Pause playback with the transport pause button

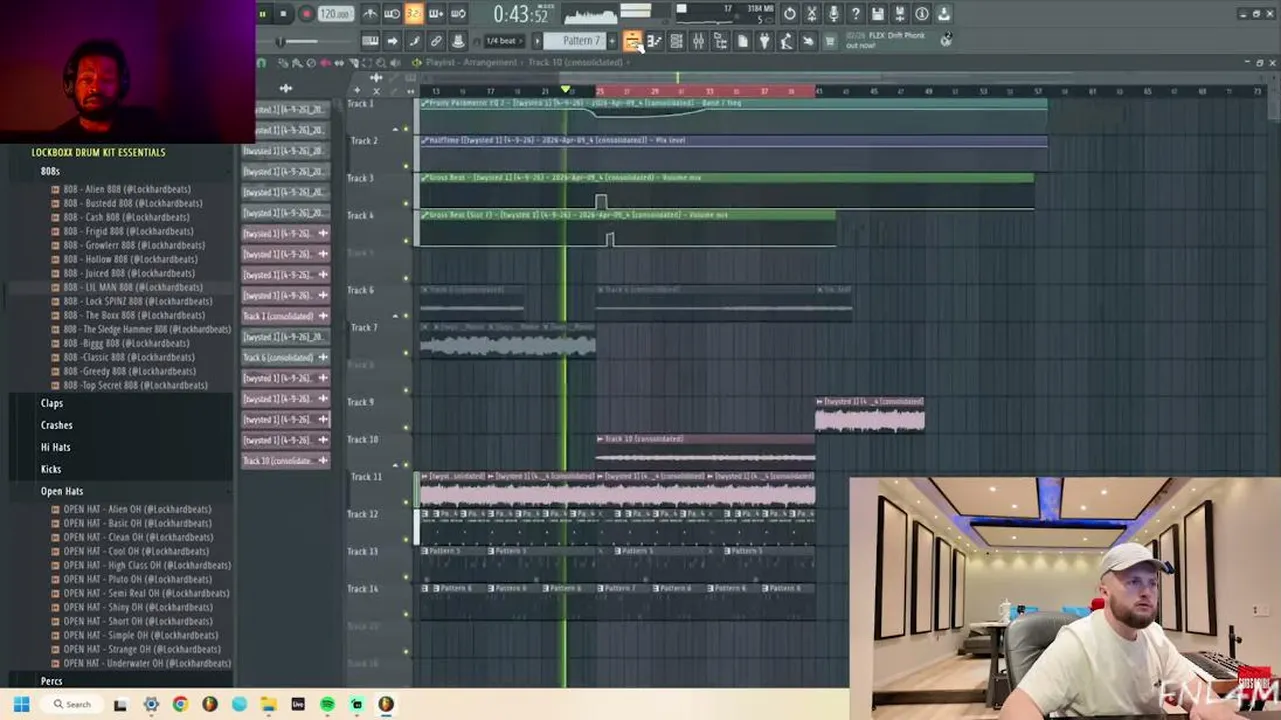point(263,14)
